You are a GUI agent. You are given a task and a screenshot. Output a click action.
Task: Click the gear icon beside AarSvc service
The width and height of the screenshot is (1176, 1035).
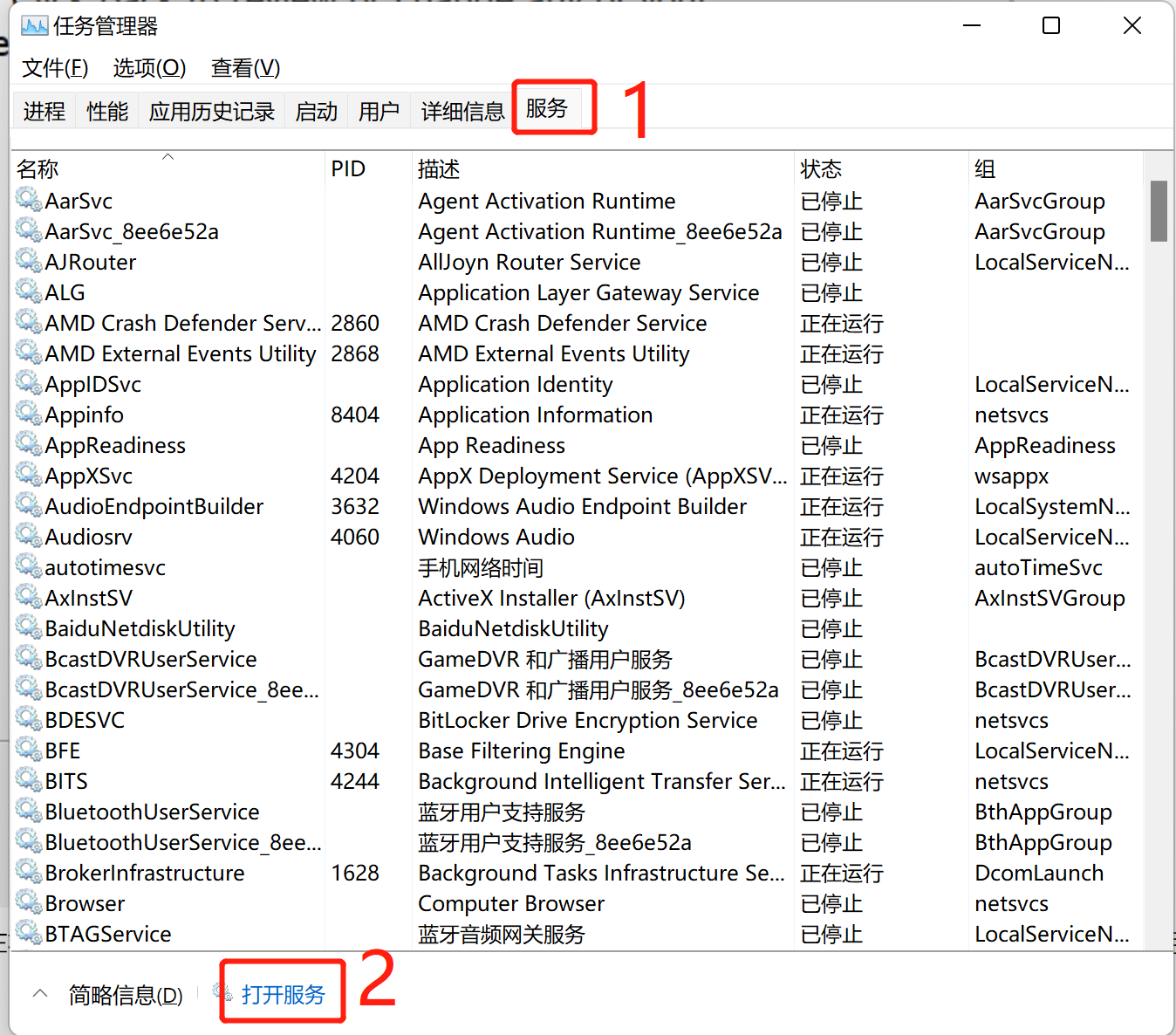tap(29, 200)
